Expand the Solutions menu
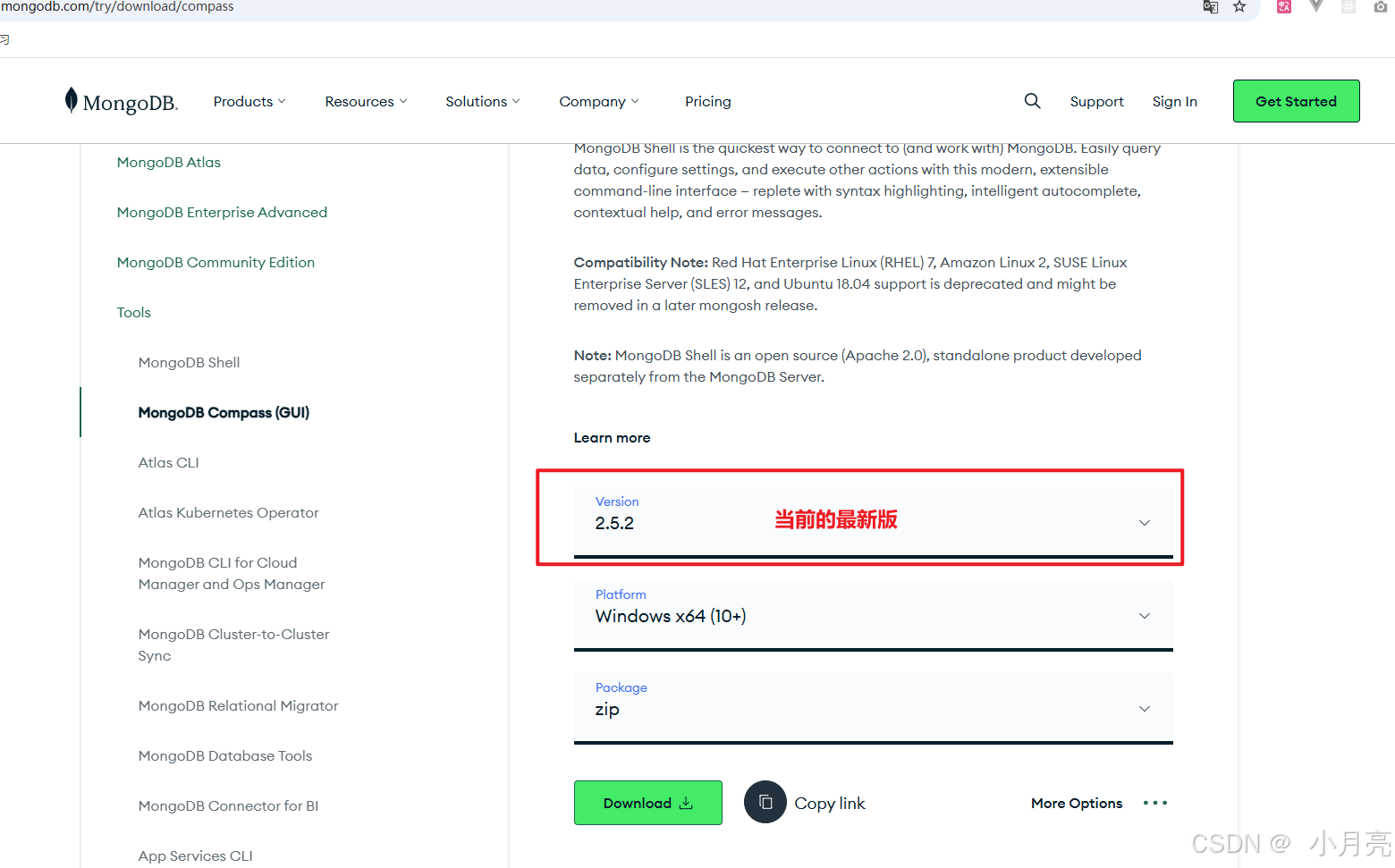This screenshot has height=868, width=1395. pos(483,101)
